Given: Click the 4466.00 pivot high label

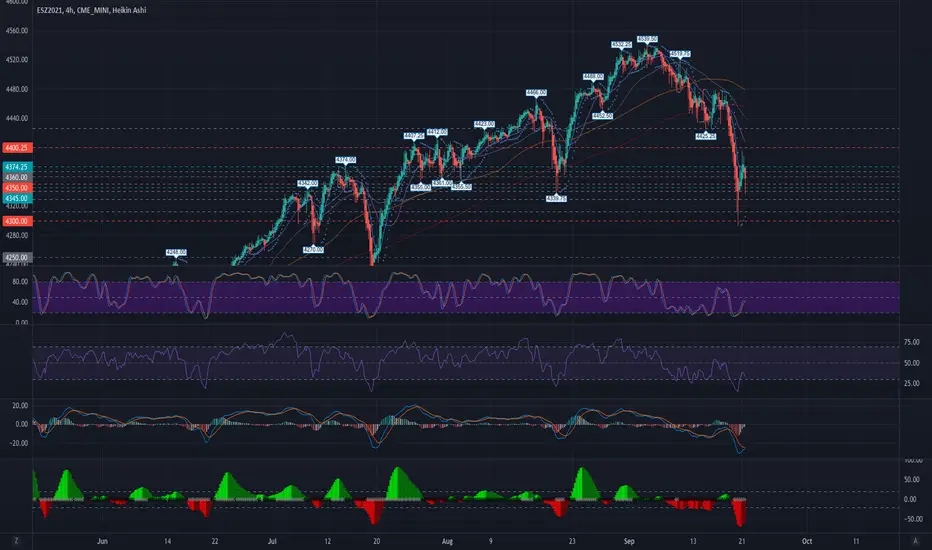Looking at the screenshot, I should click(x=536, y=93).
